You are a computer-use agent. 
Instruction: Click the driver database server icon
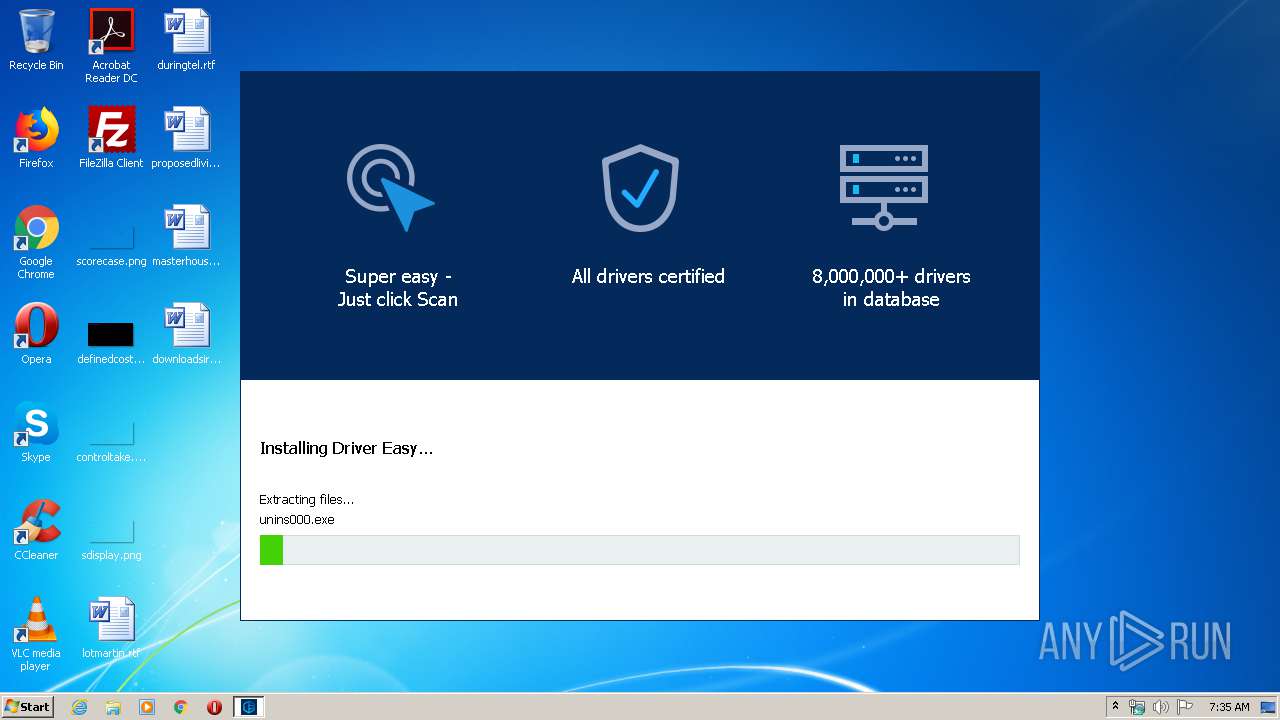tap(884, 188)
